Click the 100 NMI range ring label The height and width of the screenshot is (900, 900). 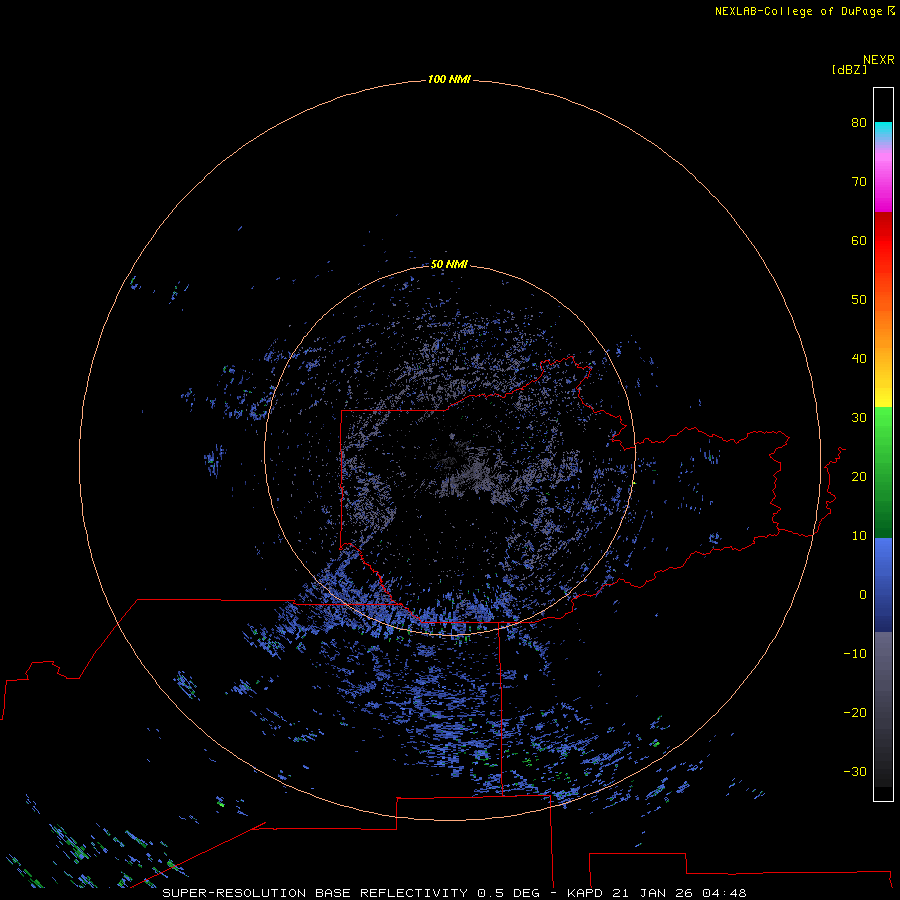coord(449,79)
